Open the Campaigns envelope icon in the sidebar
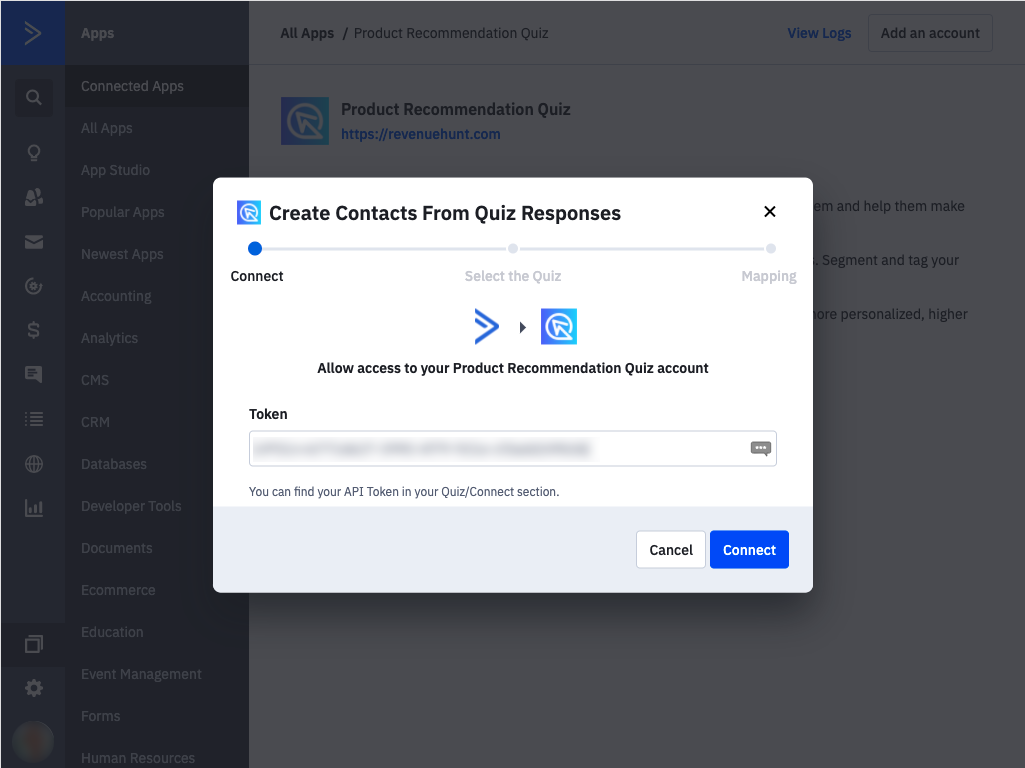The width and height of the screenshot is (1025, 768). coord(33,242)
